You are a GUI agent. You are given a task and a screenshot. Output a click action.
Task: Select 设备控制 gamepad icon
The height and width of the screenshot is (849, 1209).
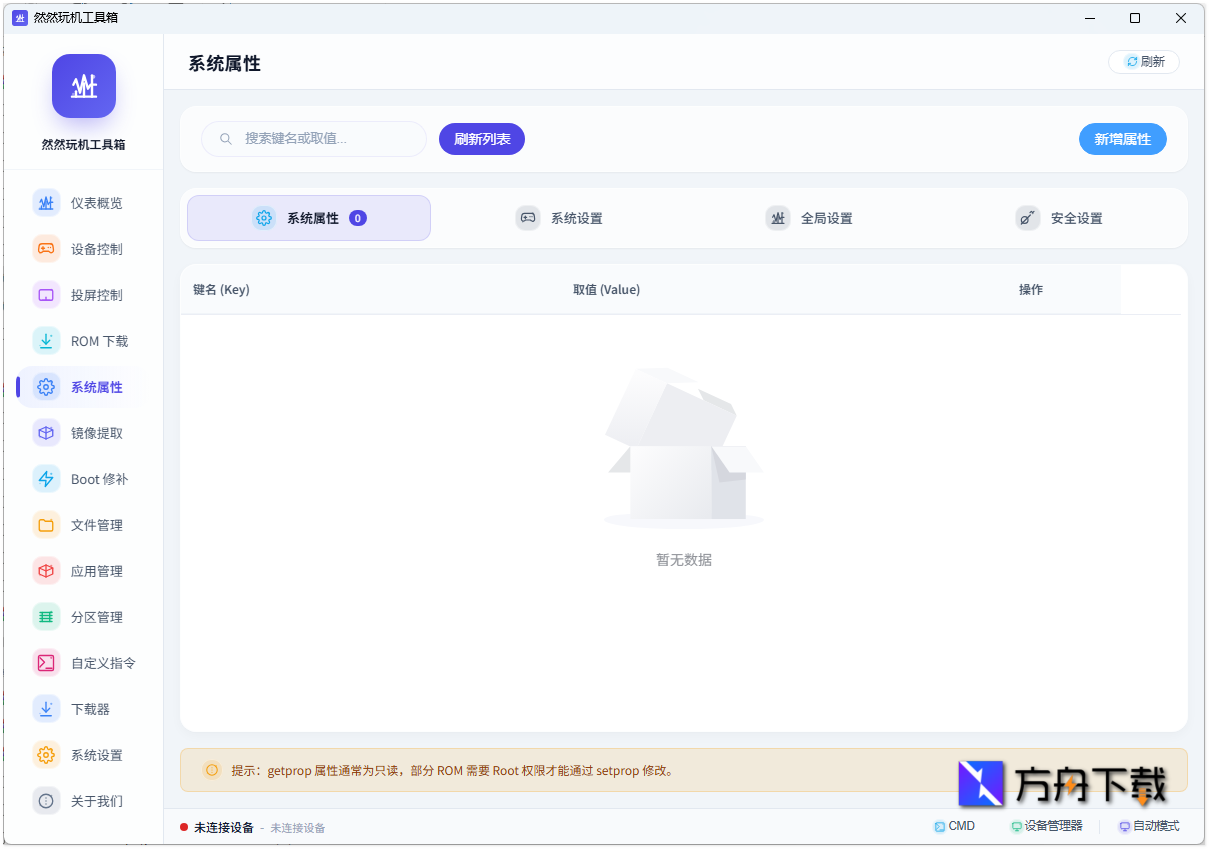(x=46, y=249)
